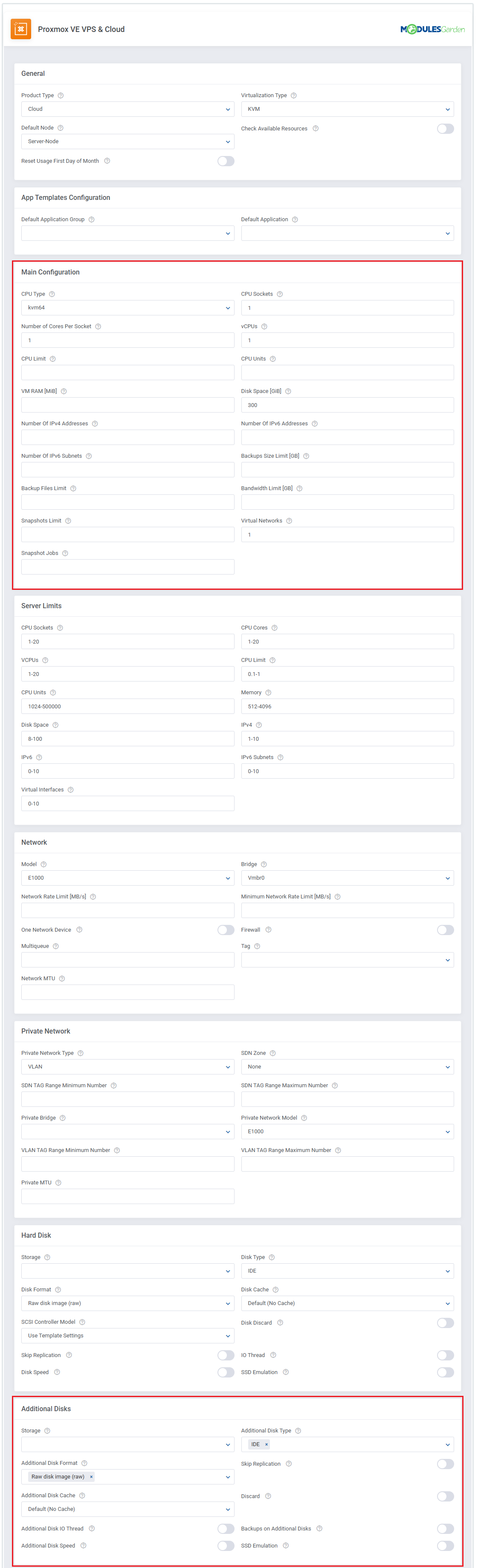Show help tooltip for Product Type

(60, 95)
